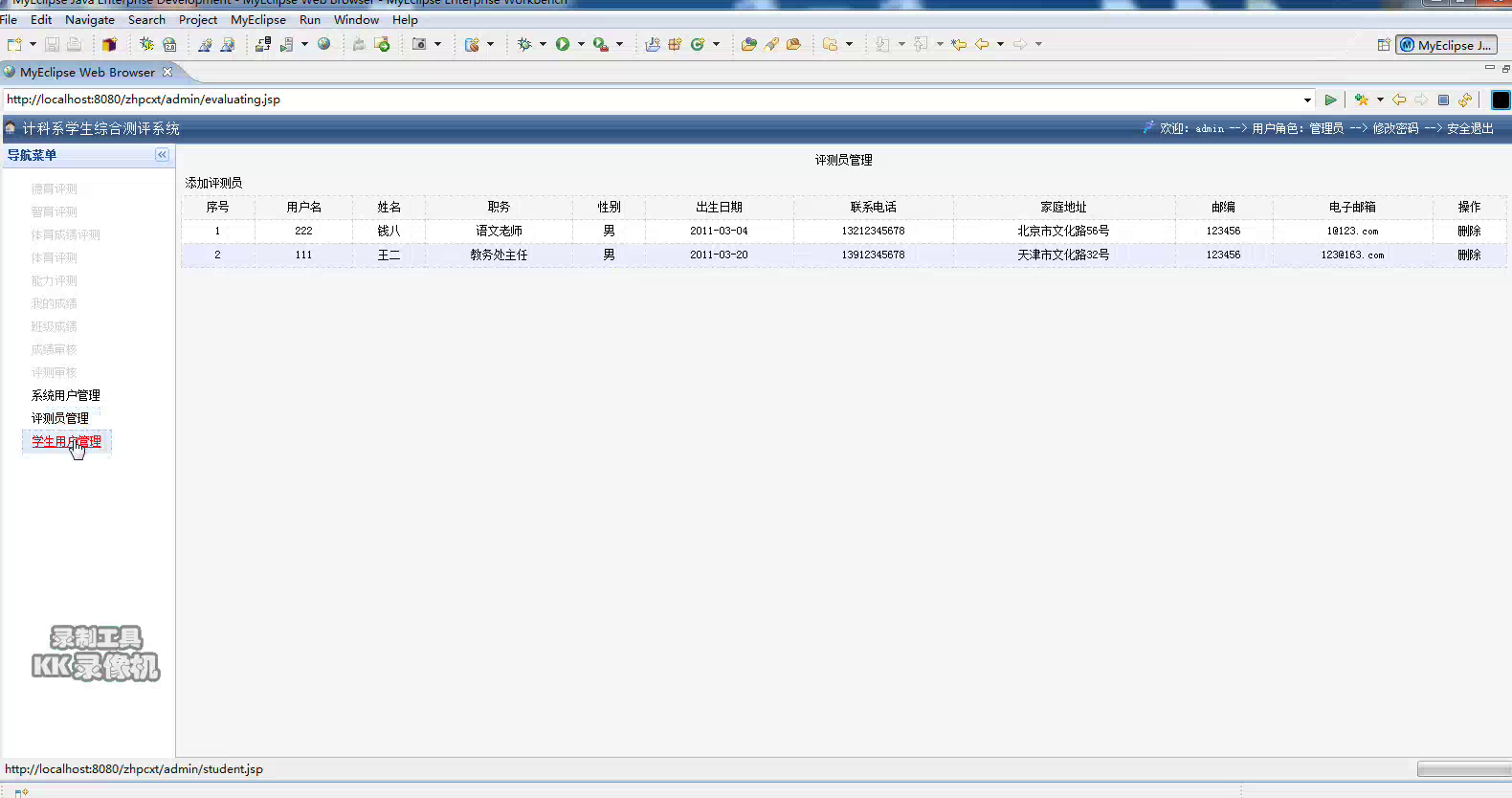This screenshot has width=1512, height=798.
Task: Click the black square icon beside Refresh
Action: pos(1501,100)
